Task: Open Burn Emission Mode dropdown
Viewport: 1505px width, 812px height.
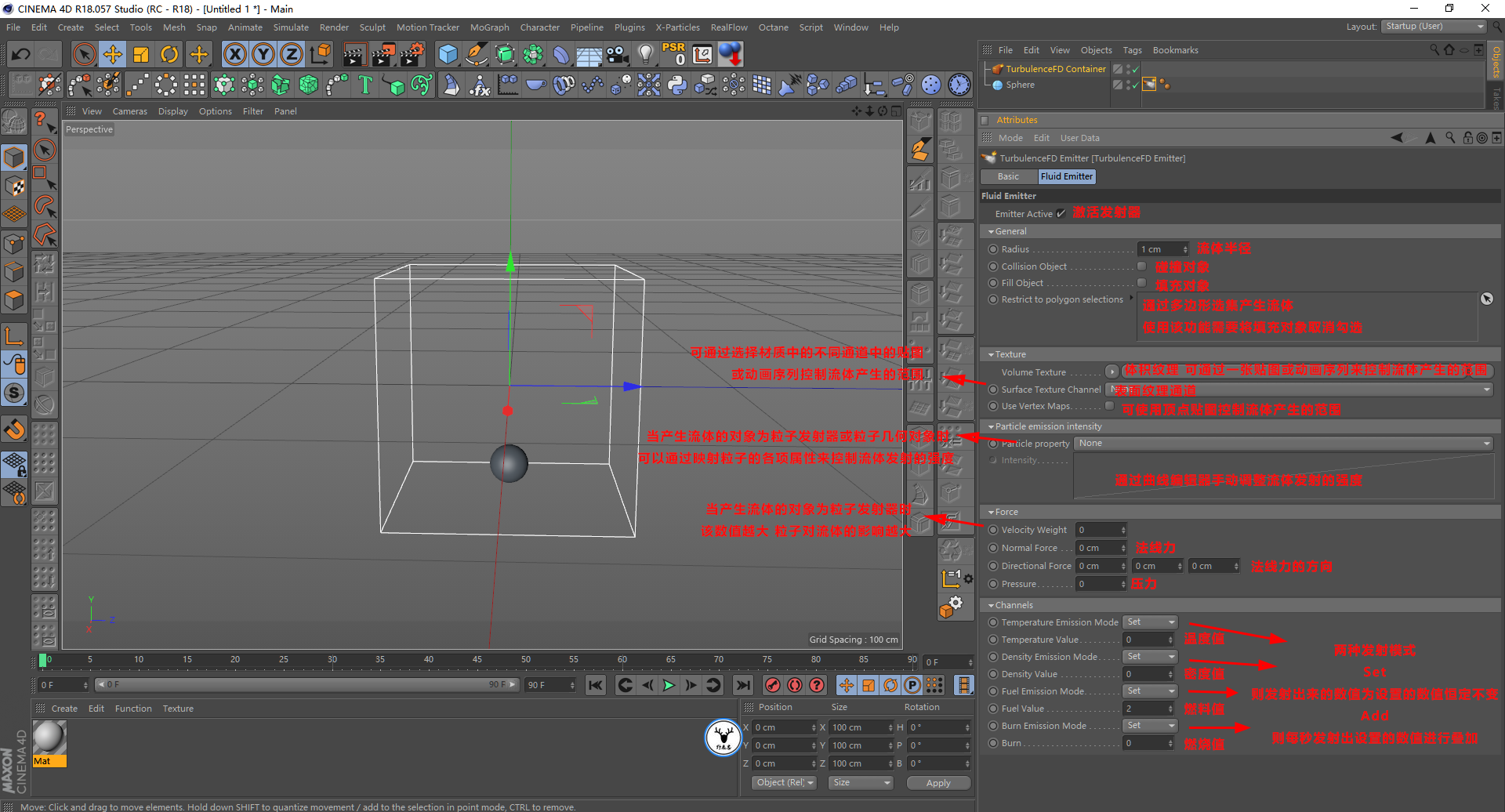Action: point(1150,726)
